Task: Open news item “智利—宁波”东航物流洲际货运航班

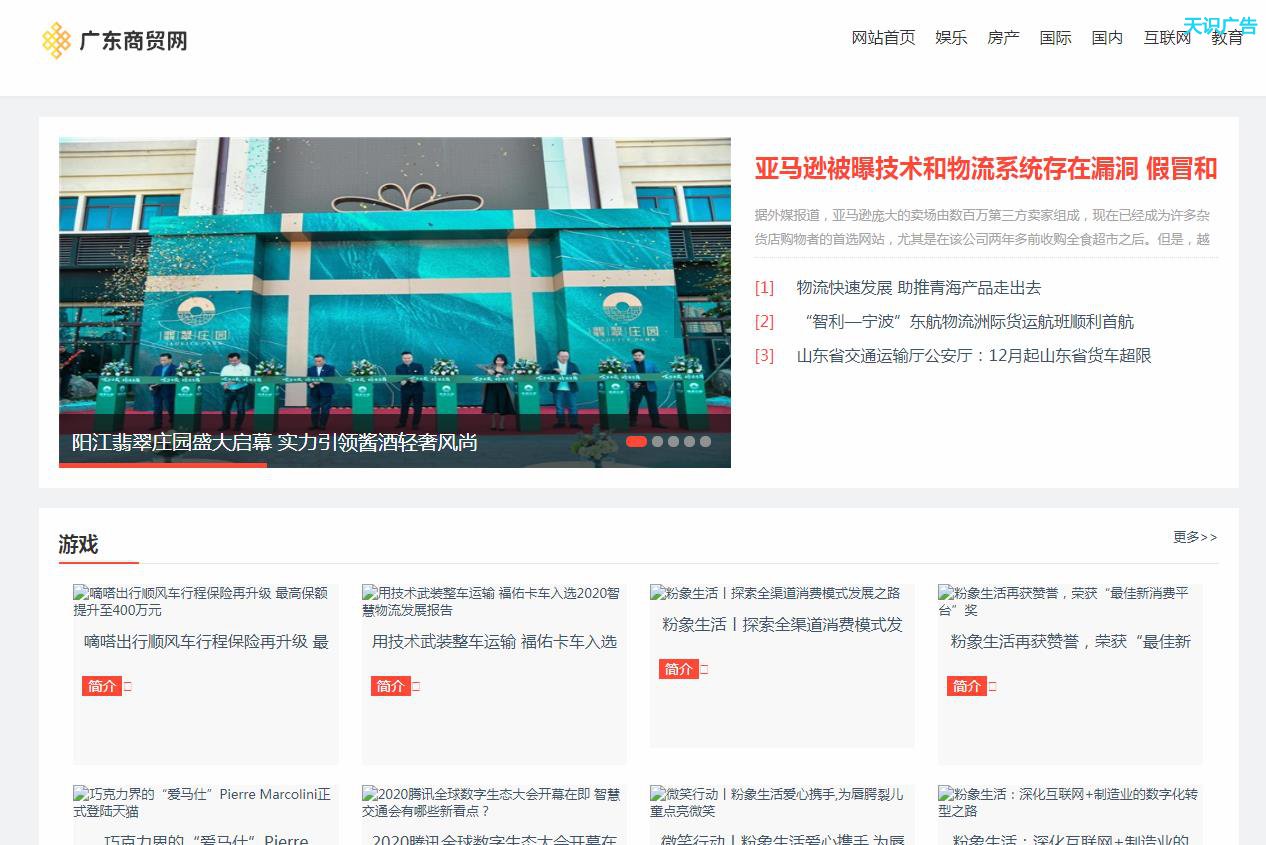Action: point(965,322)
